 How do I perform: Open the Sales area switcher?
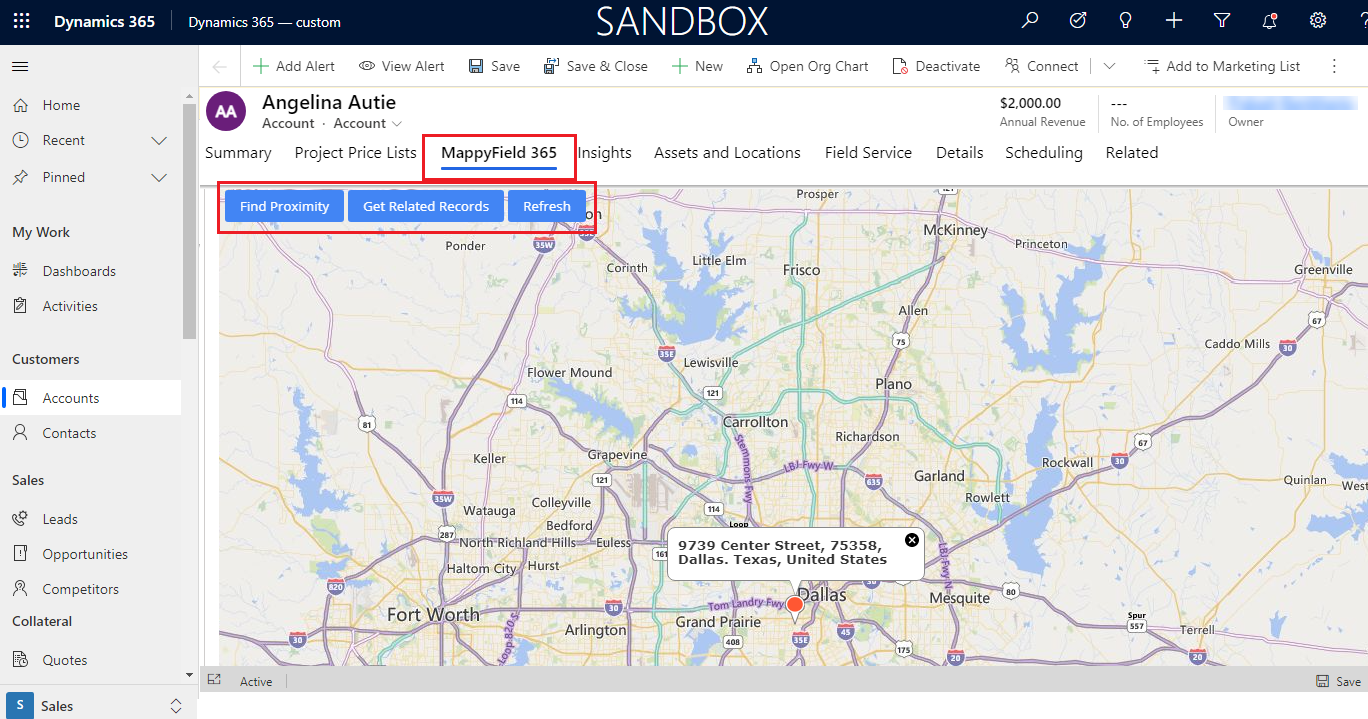[x=98, y=705]
